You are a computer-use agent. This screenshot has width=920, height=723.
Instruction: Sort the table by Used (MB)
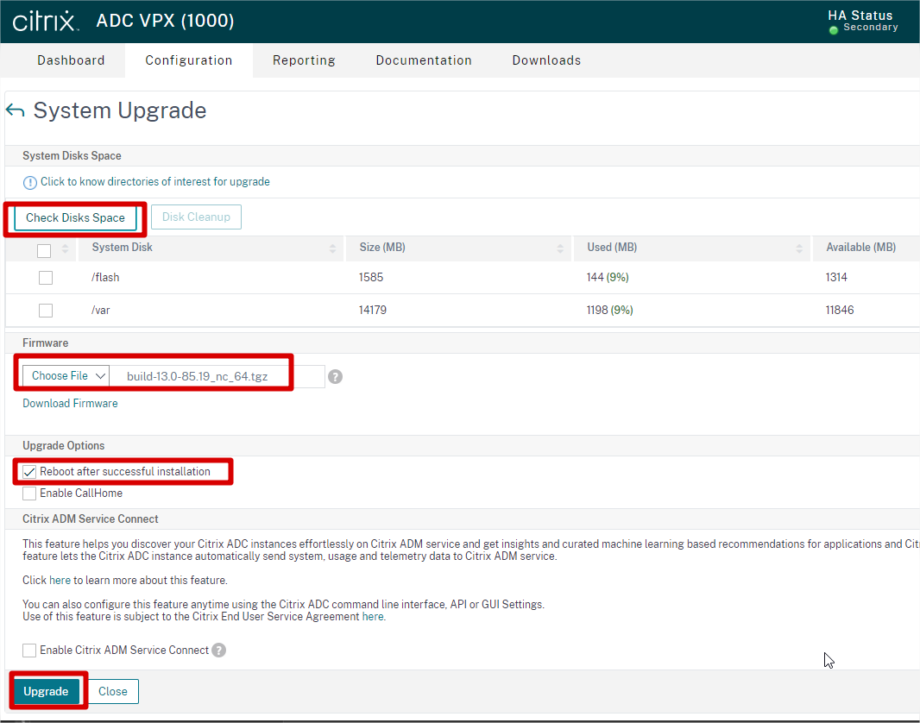click(800, 248)
